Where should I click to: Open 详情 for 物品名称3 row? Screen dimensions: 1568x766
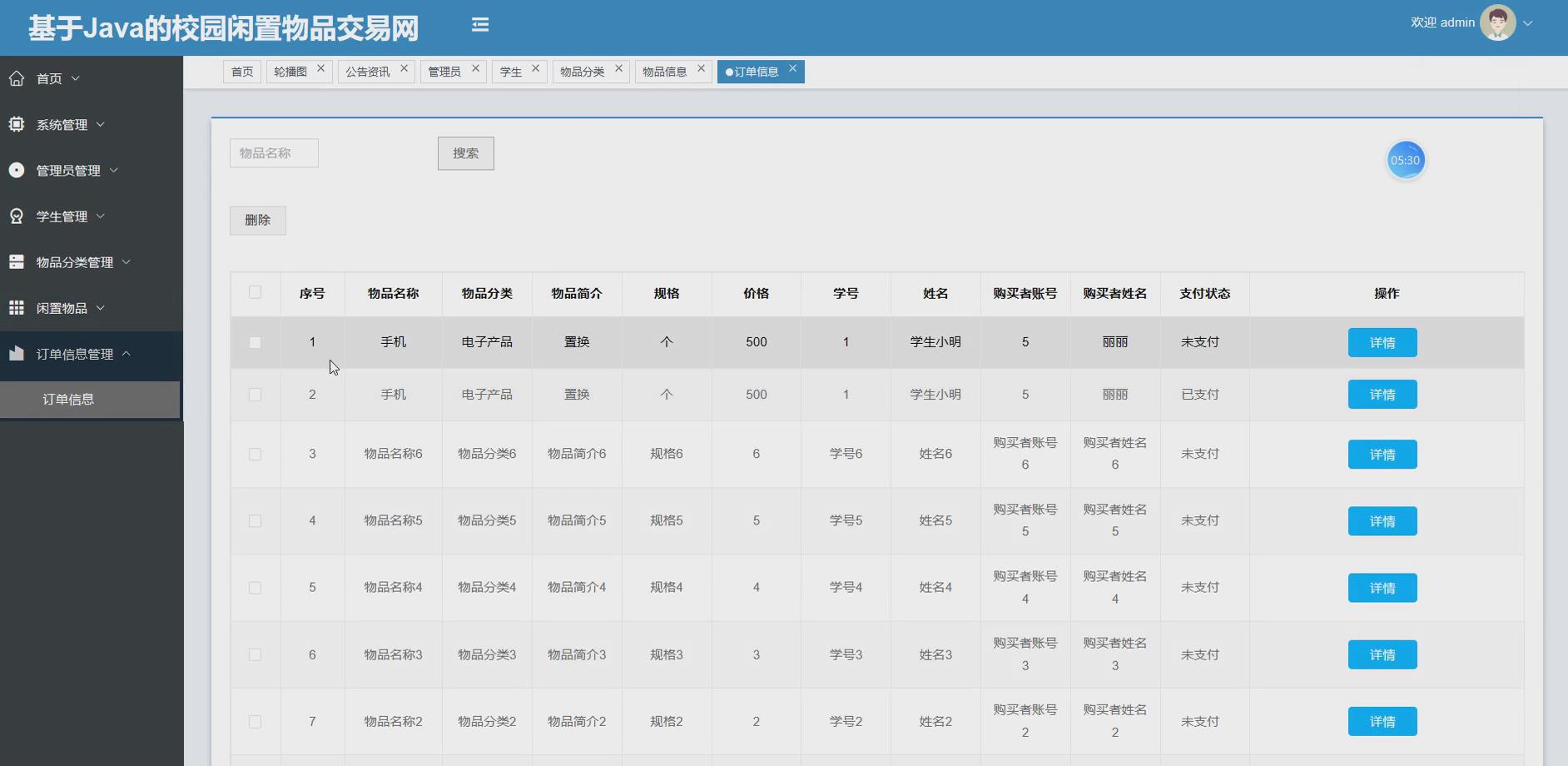1382,654
